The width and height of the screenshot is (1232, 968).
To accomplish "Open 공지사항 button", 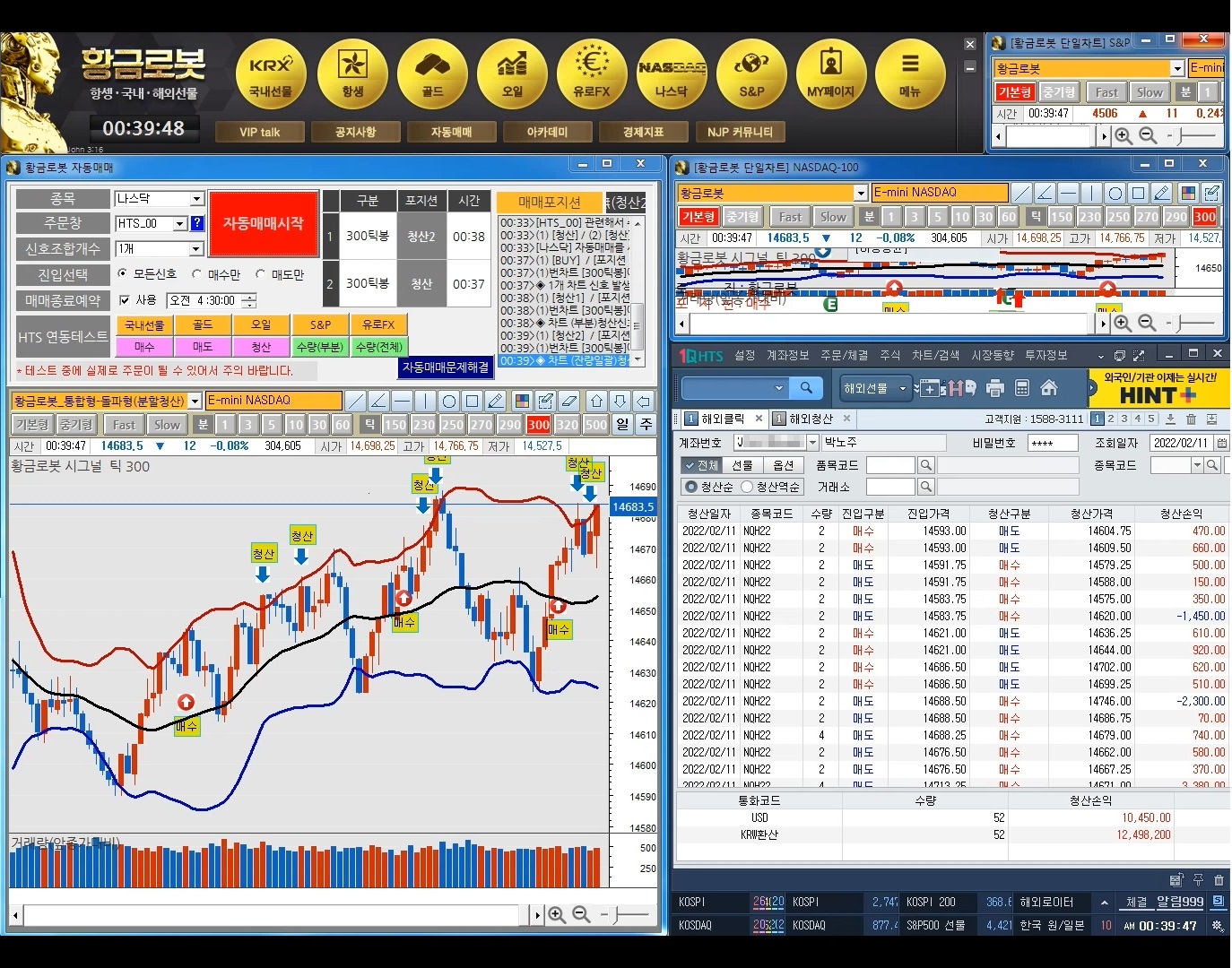I will point(355,132).
